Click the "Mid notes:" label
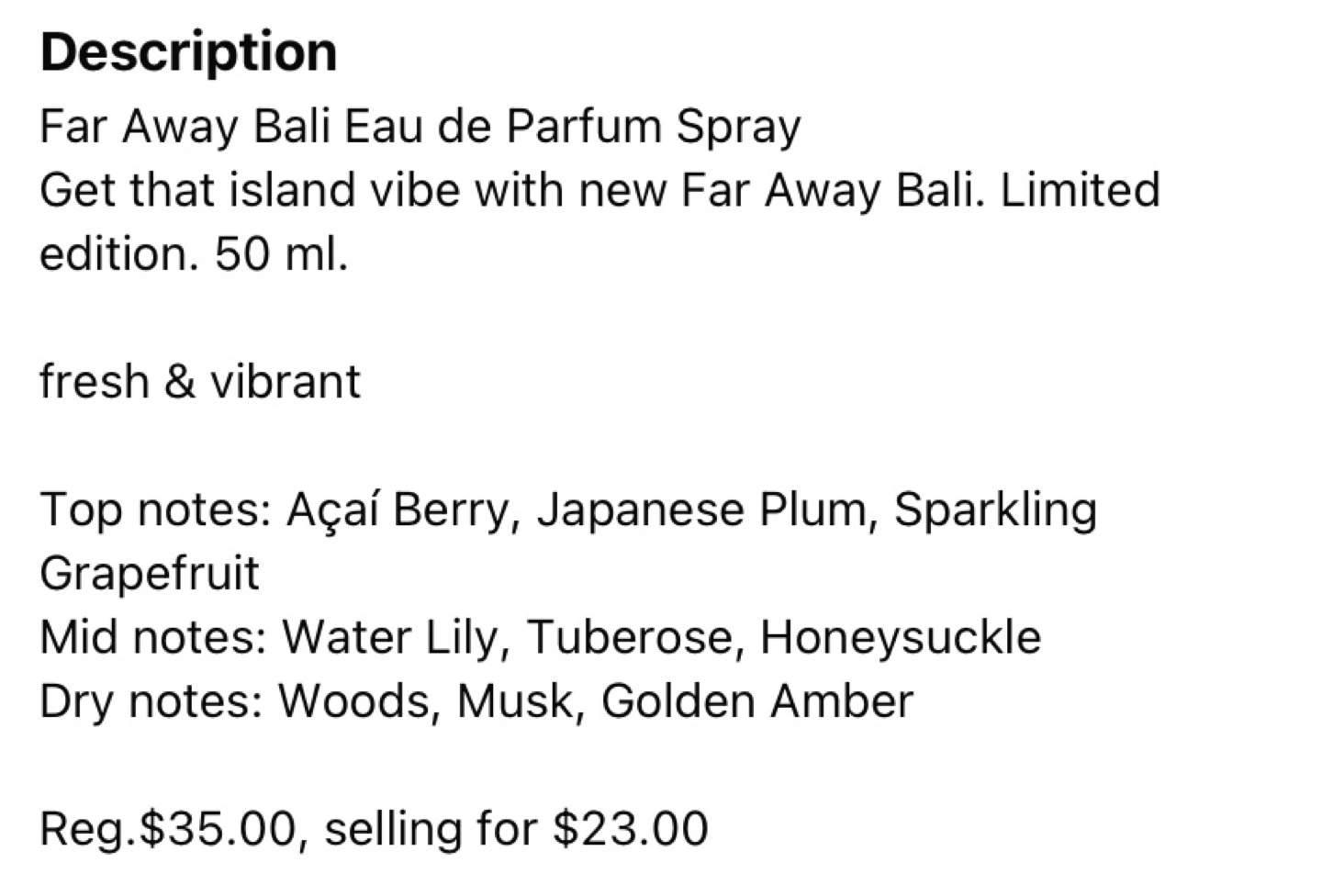 tap(152, 638)
